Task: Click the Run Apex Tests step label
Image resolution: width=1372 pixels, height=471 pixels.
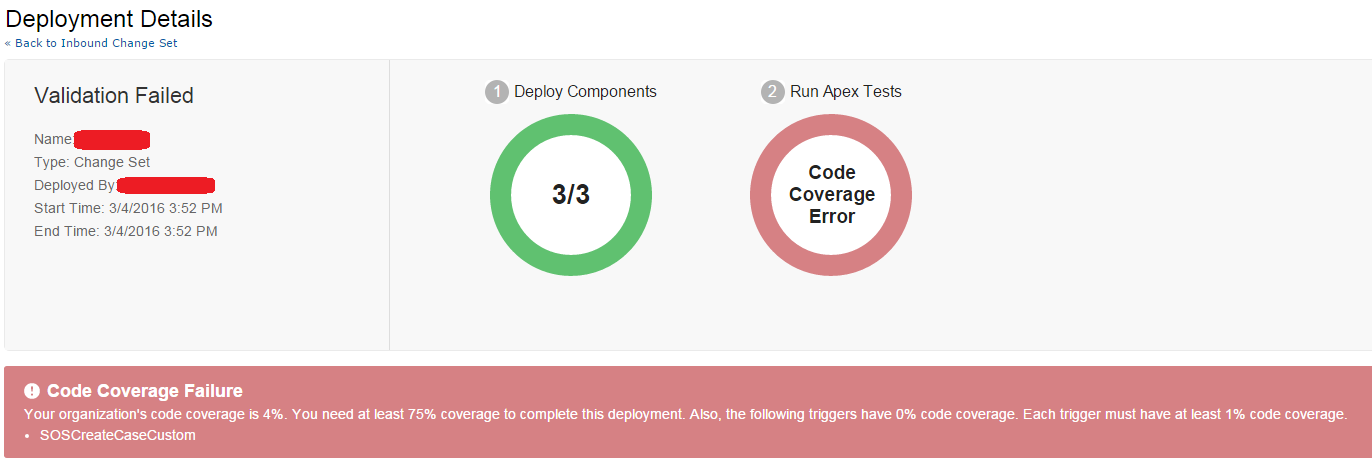Action: [x=846, y=92]
